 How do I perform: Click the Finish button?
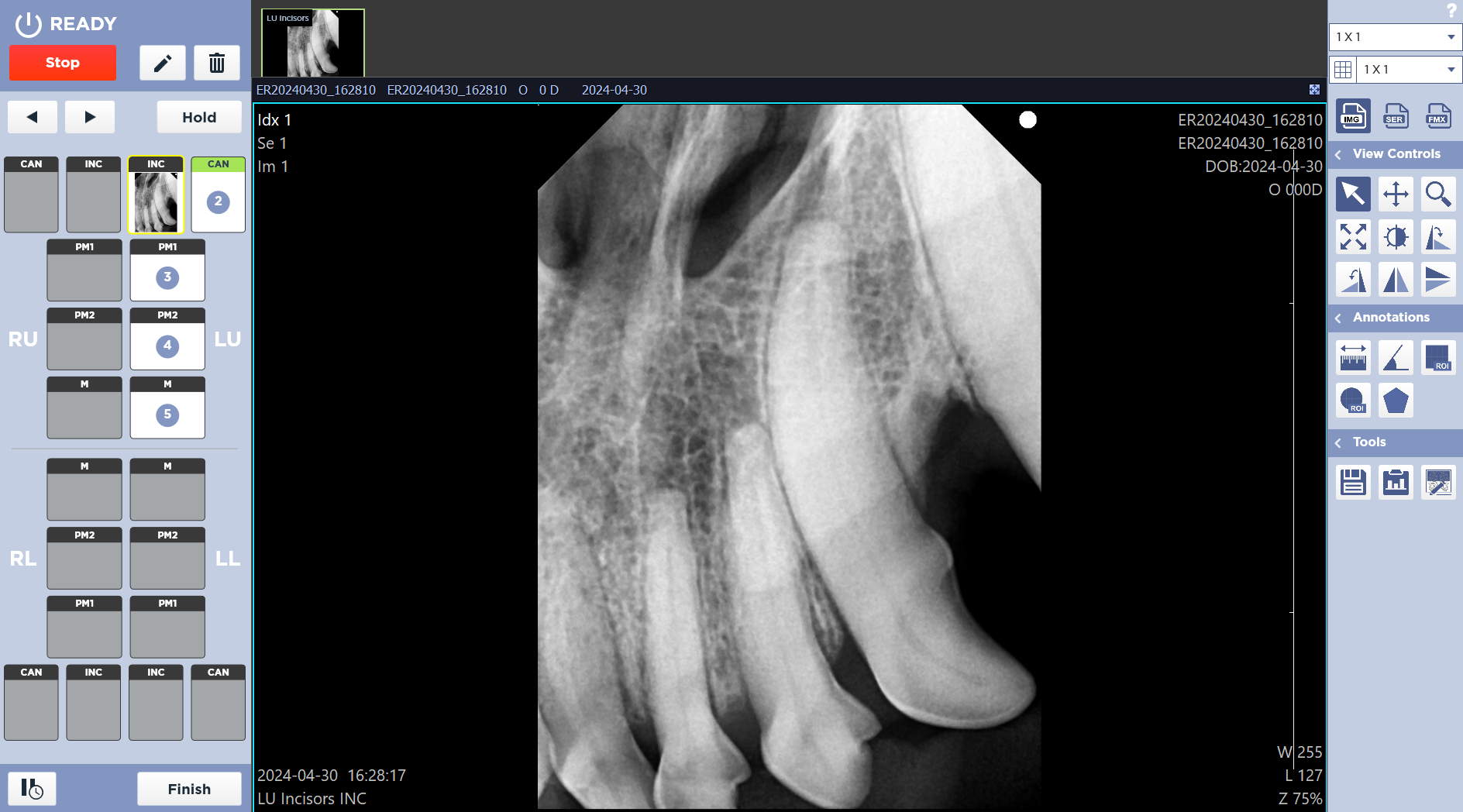[x=189, y=789]
